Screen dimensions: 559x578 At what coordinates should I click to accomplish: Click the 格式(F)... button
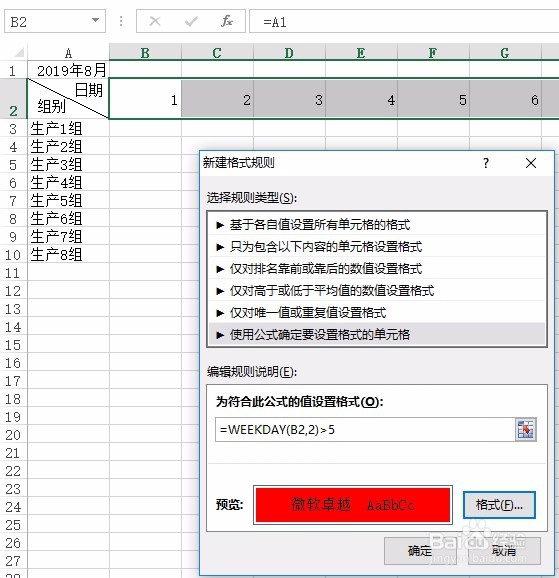pyautogui.click(x=499, y=505)
